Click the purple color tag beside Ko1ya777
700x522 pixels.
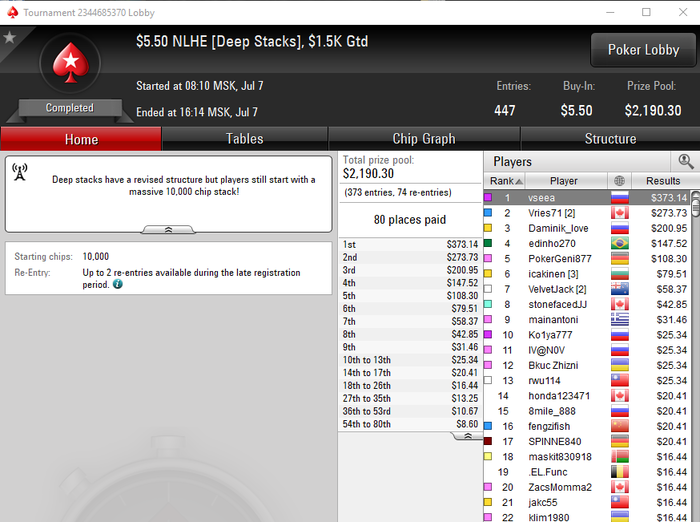(x=488, y=334)
